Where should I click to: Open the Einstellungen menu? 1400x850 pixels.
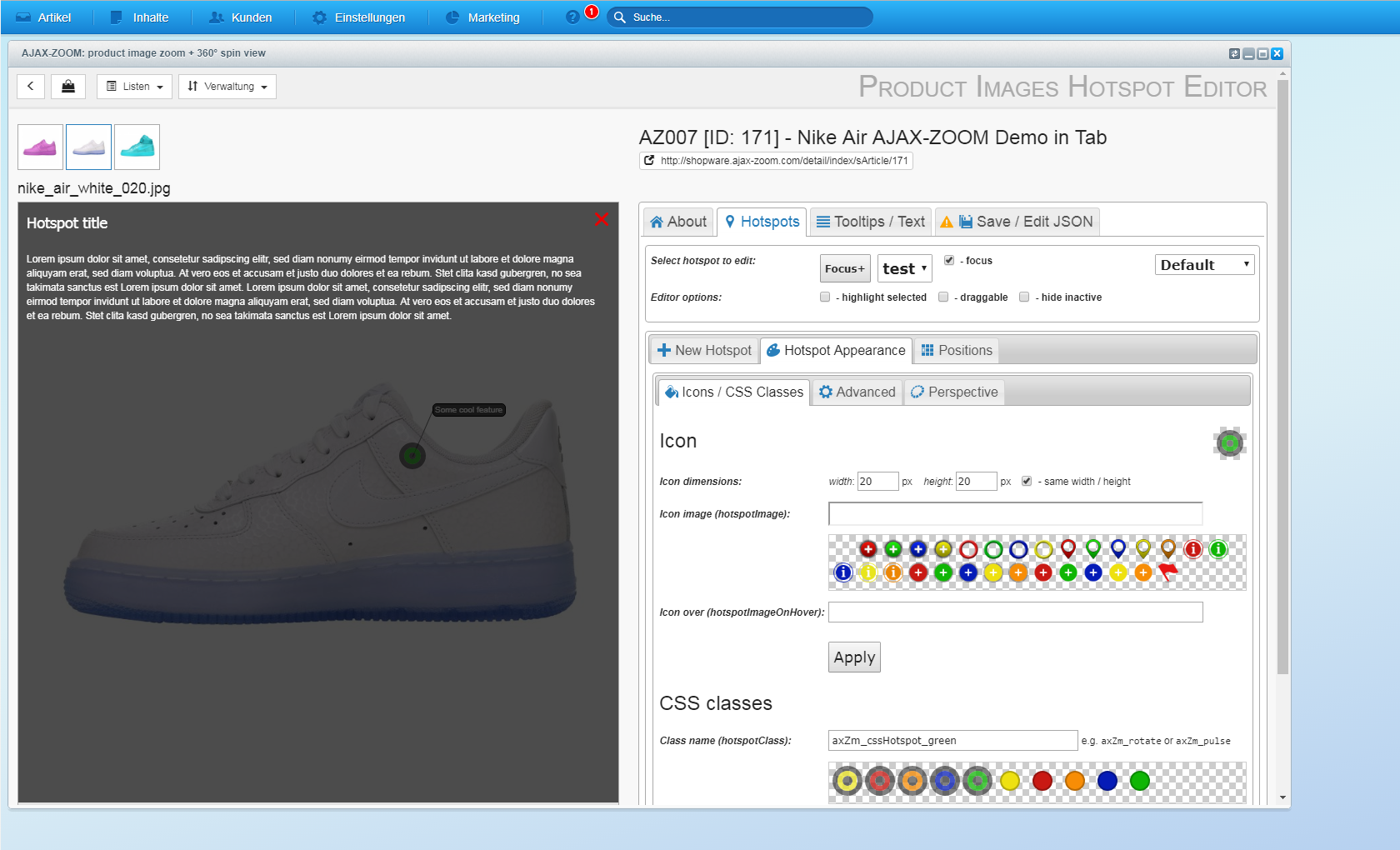point(359,17)
